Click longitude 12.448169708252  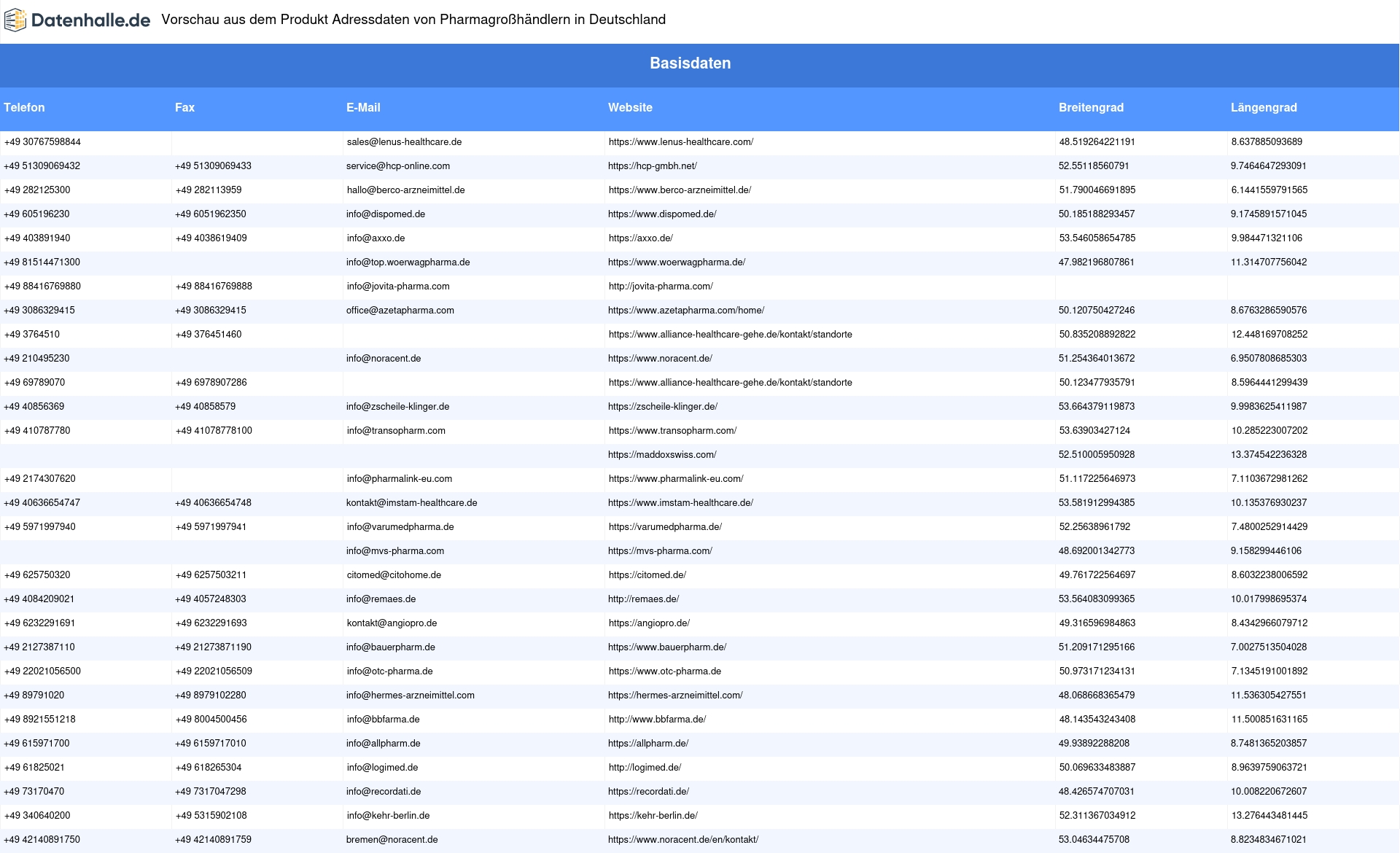tap(1269, 335)
